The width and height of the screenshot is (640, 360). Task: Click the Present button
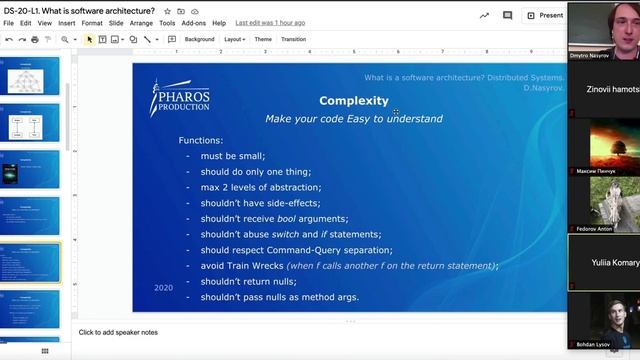[545, 16]
